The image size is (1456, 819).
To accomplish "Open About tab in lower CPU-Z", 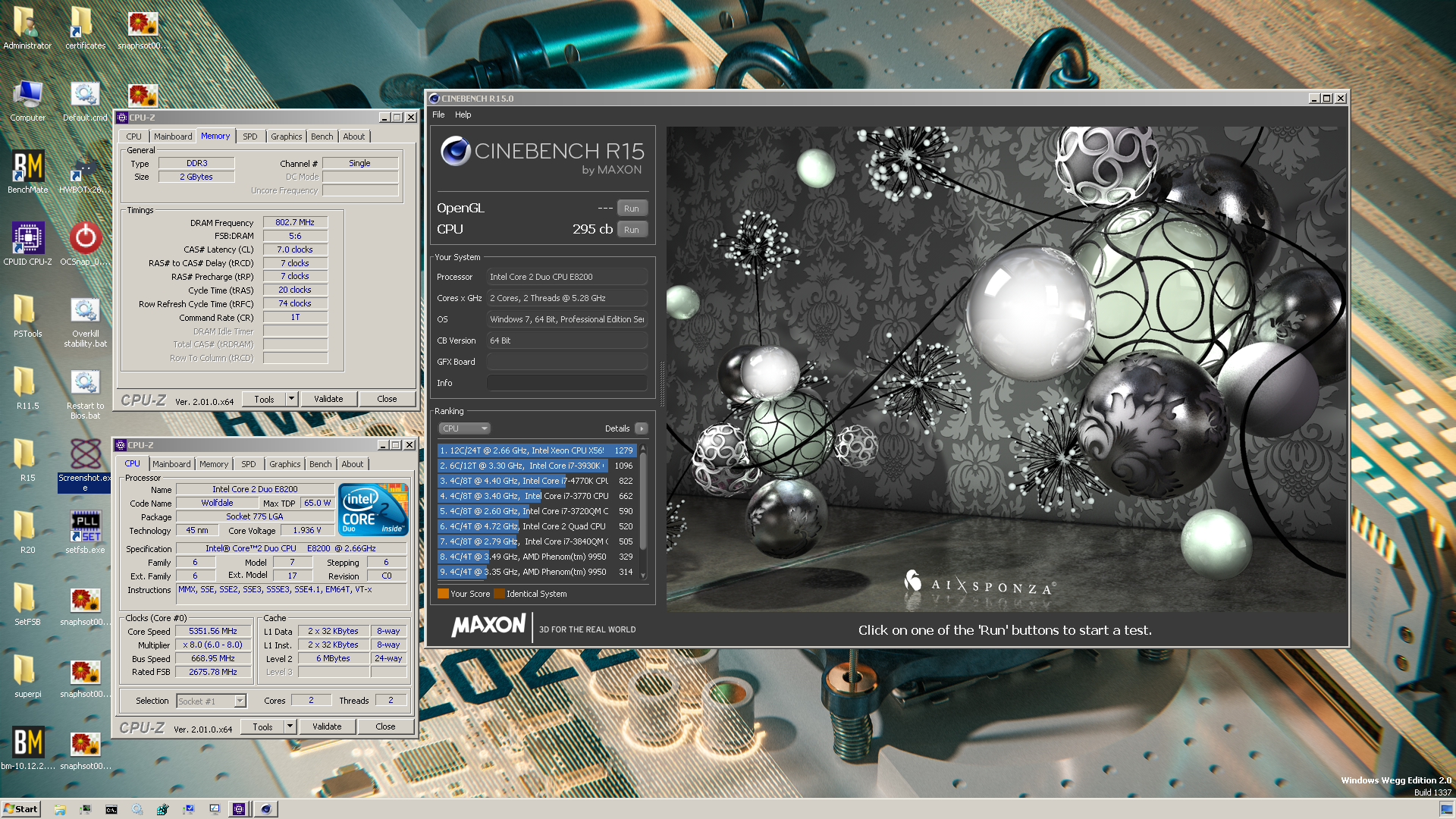I will tap(353, 464).
